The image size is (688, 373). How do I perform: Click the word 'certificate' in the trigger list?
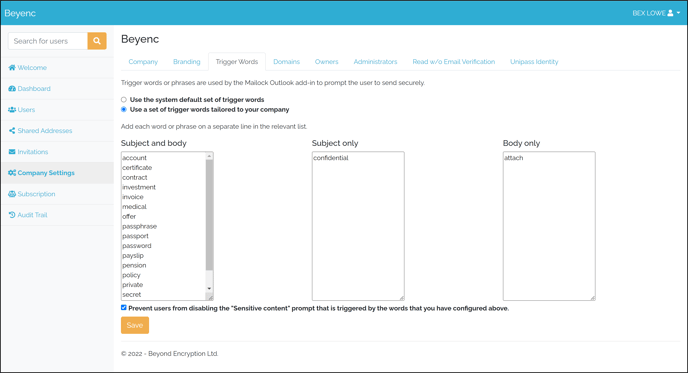coord(137,168)
